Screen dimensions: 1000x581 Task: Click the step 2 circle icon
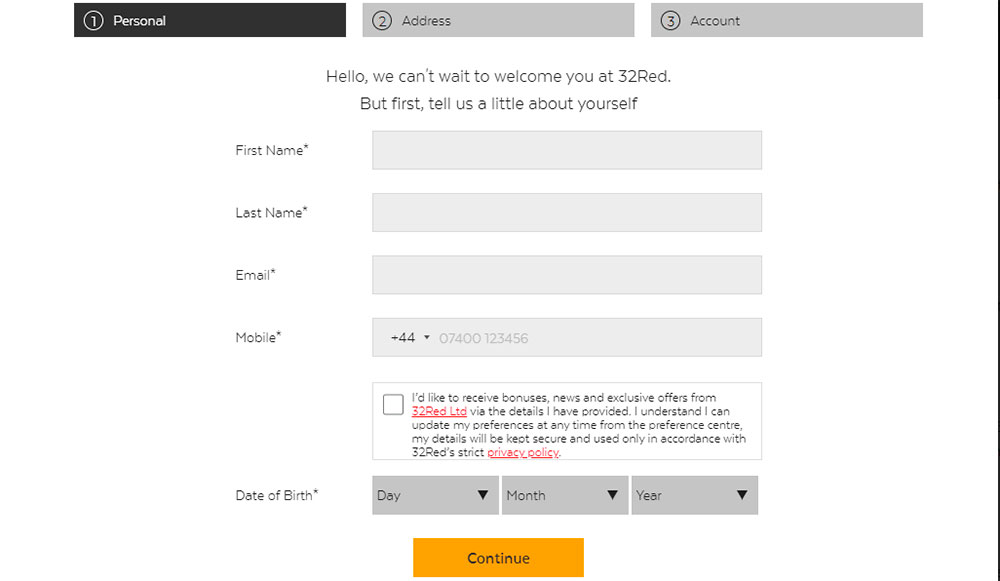382,21
